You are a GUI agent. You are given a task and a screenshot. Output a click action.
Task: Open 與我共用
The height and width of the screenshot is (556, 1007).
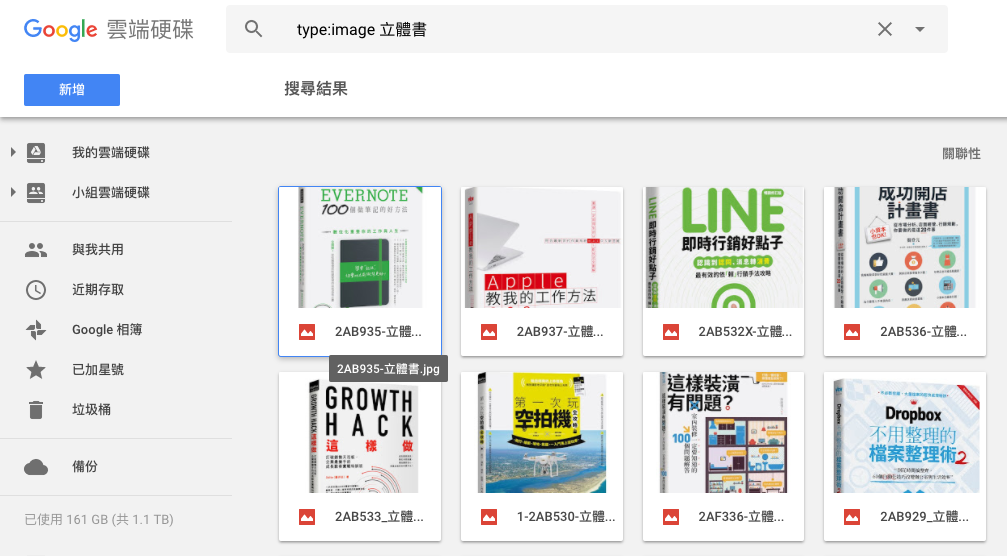(x=98, y=250)
